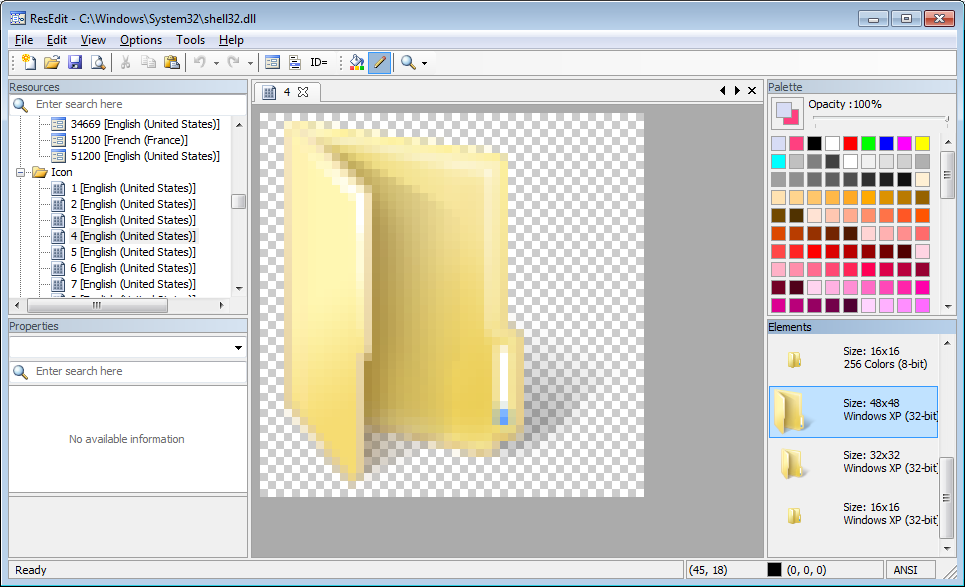The image size is (965, 587).
Task: Pick the bright green palette swatch
Action: tap(868, 144)
